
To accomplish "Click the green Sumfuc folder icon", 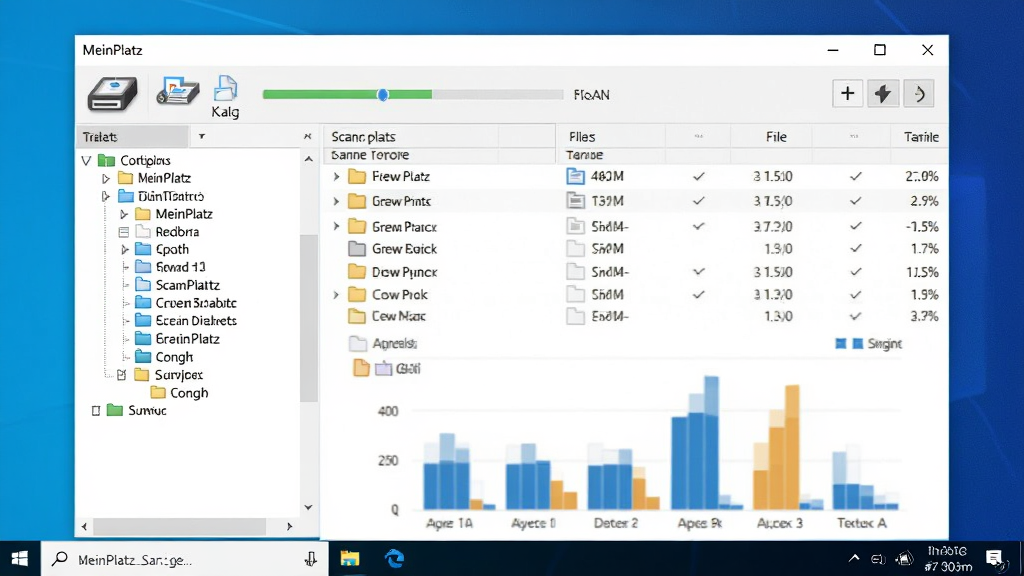I will [115, 410].
